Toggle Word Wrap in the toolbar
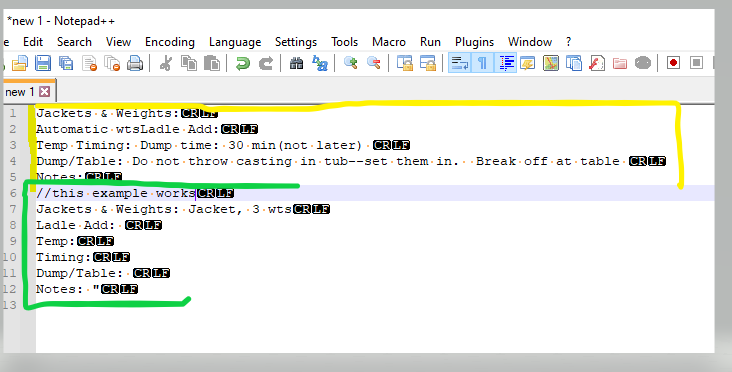This screenshot has width=732, height=372. pos(459,63)
